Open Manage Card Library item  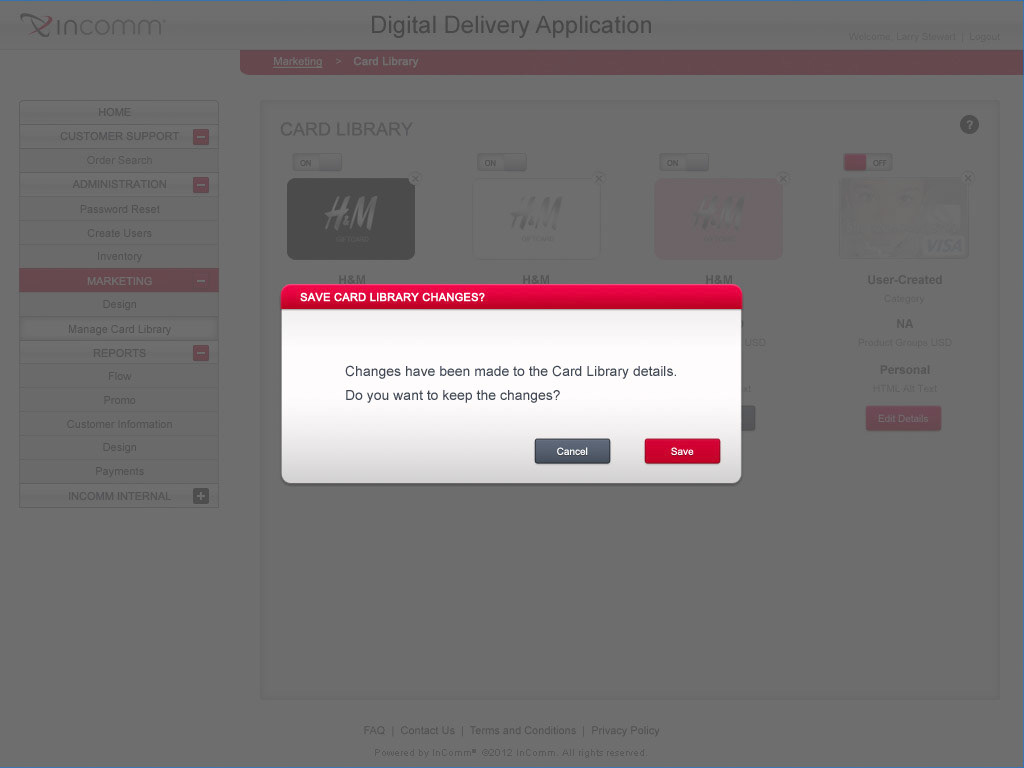(x=119, y=329)
